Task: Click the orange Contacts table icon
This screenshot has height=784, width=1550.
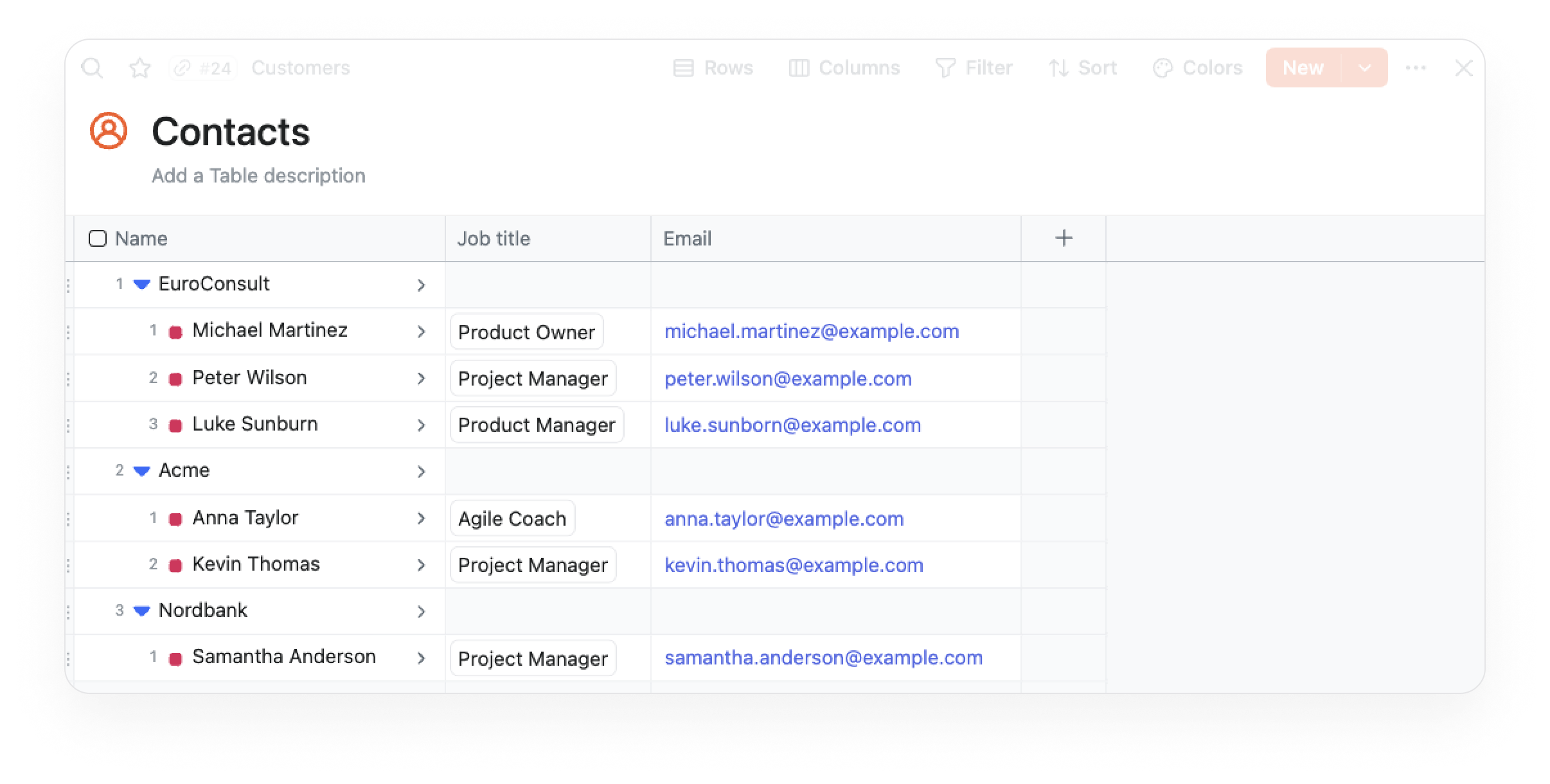Action: click(109, 130)
